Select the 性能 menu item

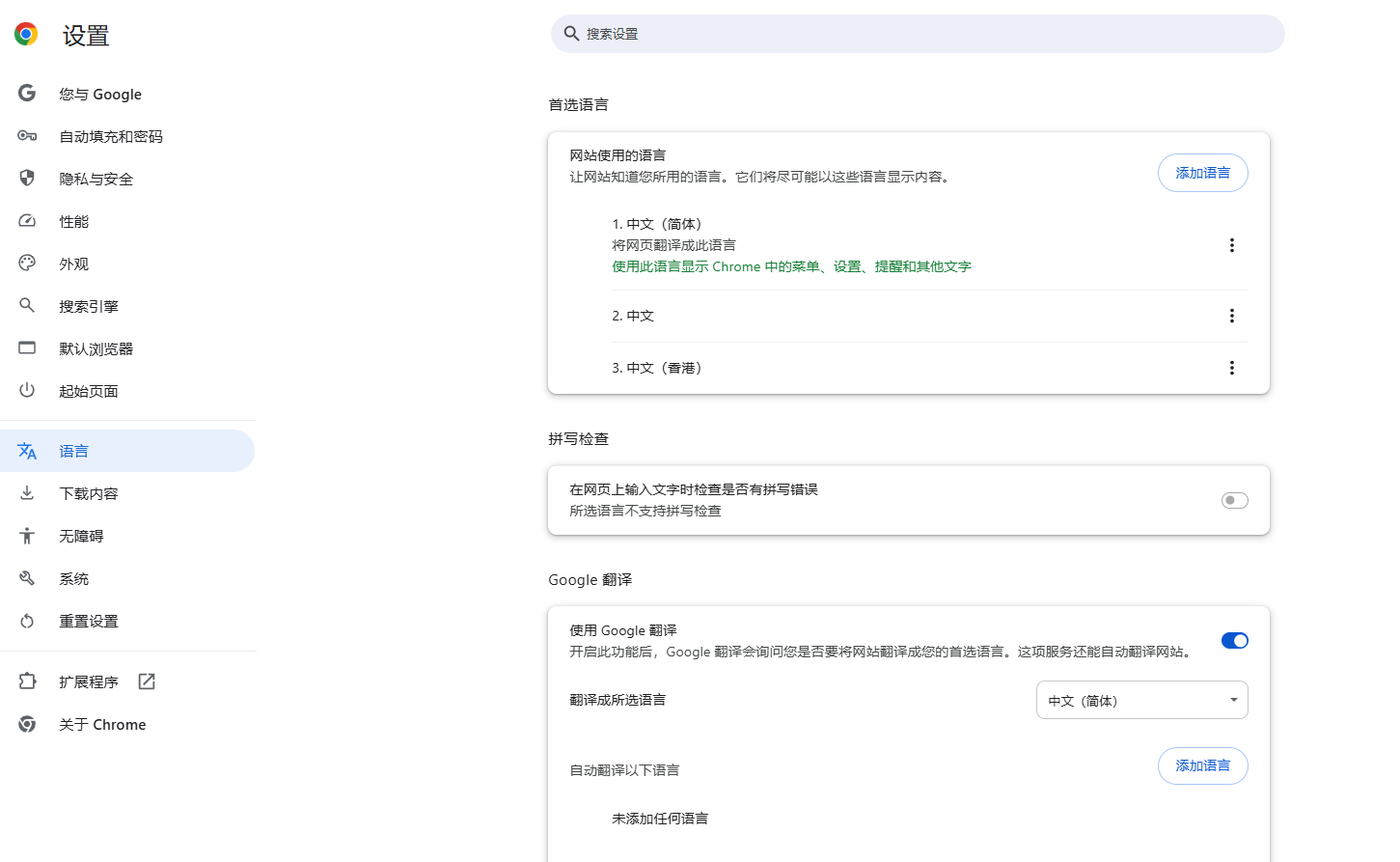pyautogui.click(x=127, y=221)
